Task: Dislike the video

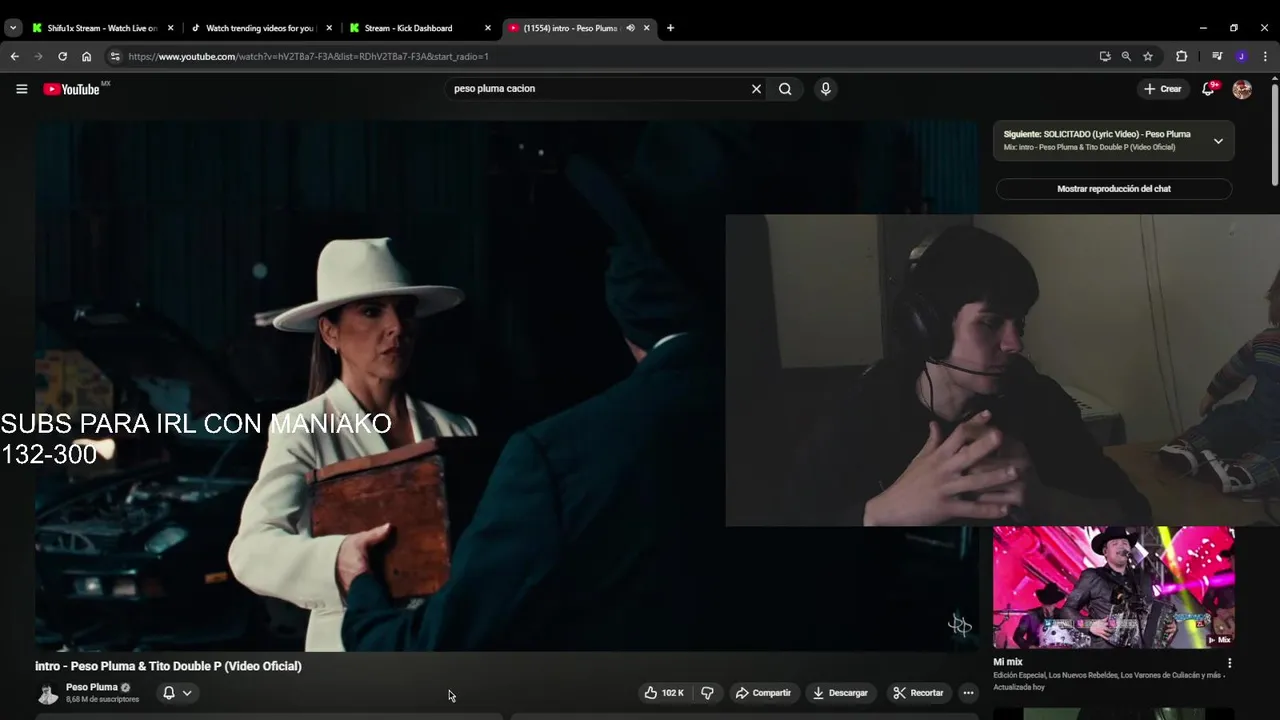Action: click(x=707, y=693)
